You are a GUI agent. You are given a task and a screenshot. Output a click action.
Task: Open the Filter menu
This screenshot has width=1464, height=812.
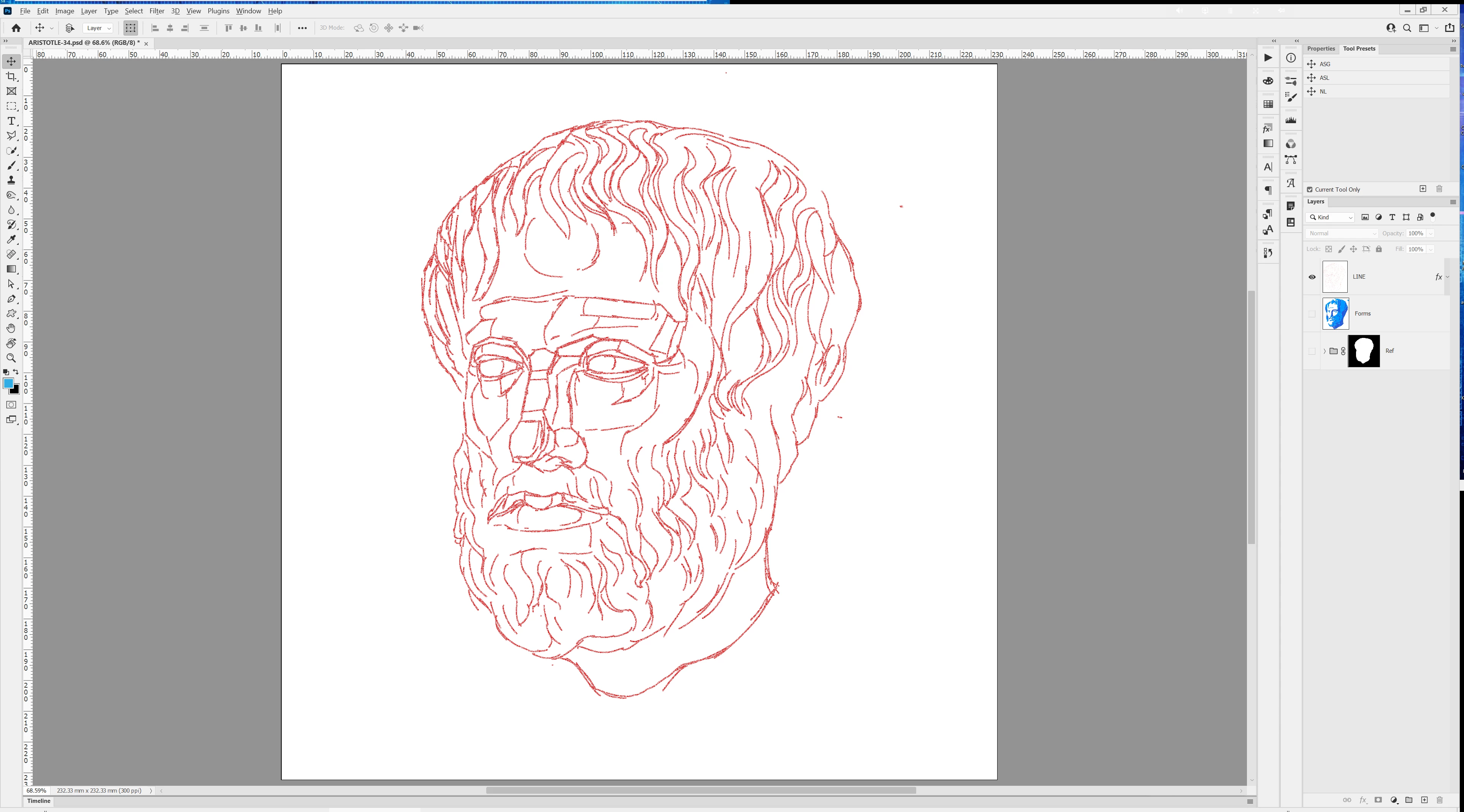tap(156, 11)
